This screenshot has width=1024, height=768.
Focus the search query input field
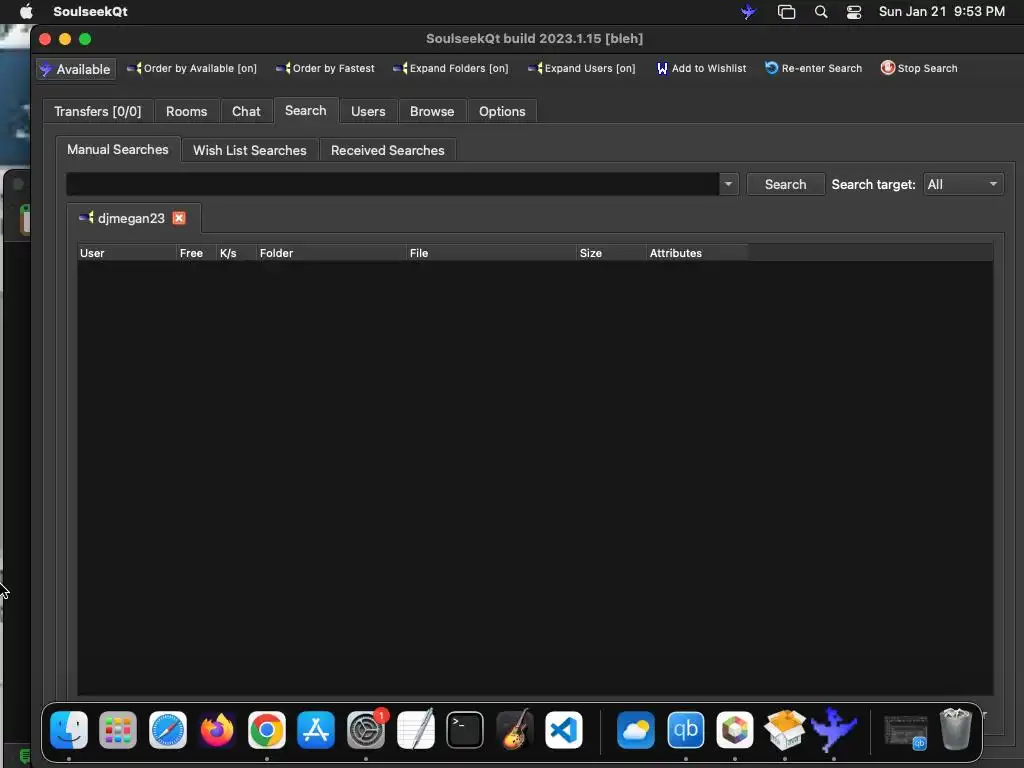click(392, 184)
